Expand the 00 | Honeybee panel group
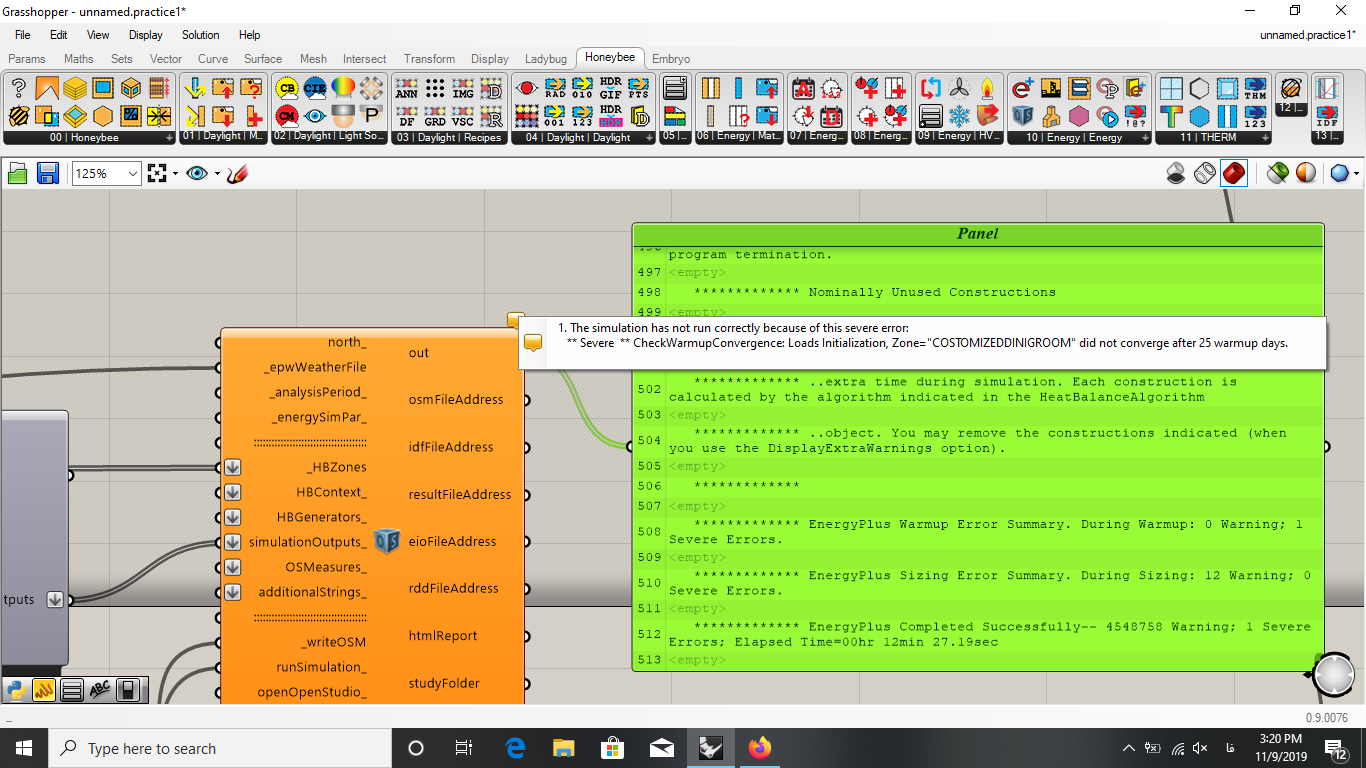 tap(169, 138)
